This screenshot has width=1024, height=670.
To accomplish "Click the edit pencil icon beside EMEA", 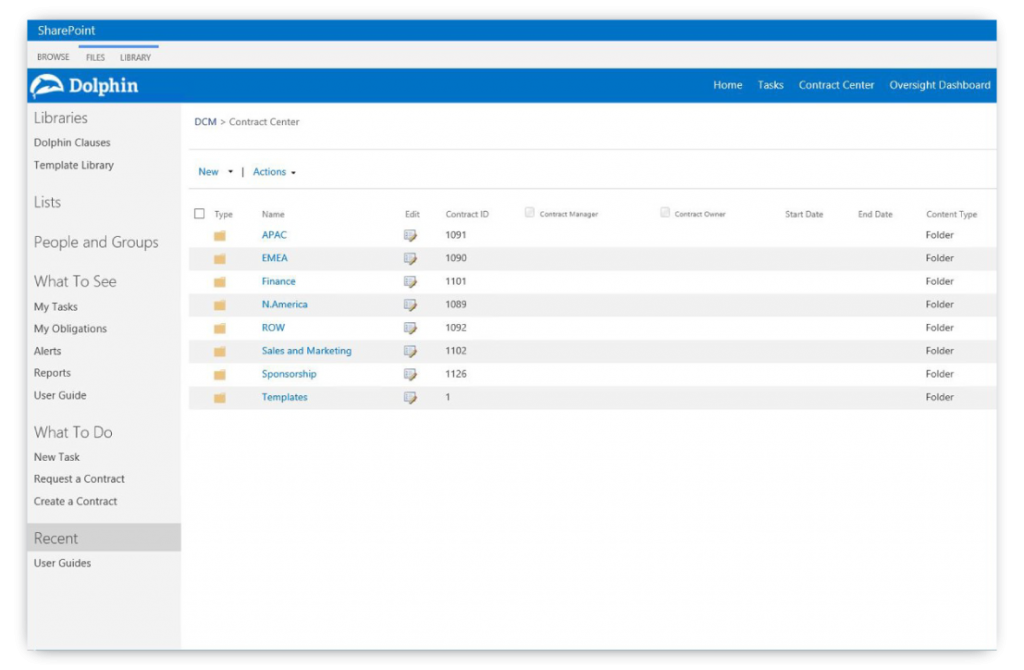I will (410, 258).
